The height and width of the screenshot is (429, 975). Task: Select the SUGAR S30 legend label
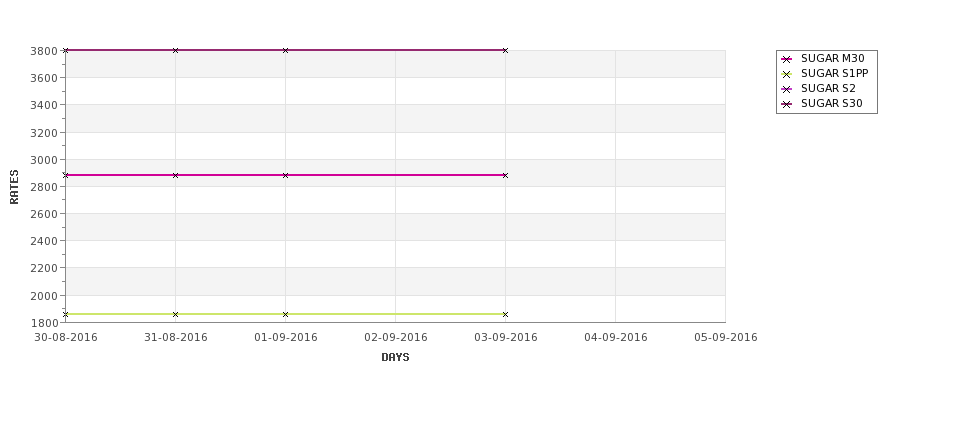pos(831,103)
